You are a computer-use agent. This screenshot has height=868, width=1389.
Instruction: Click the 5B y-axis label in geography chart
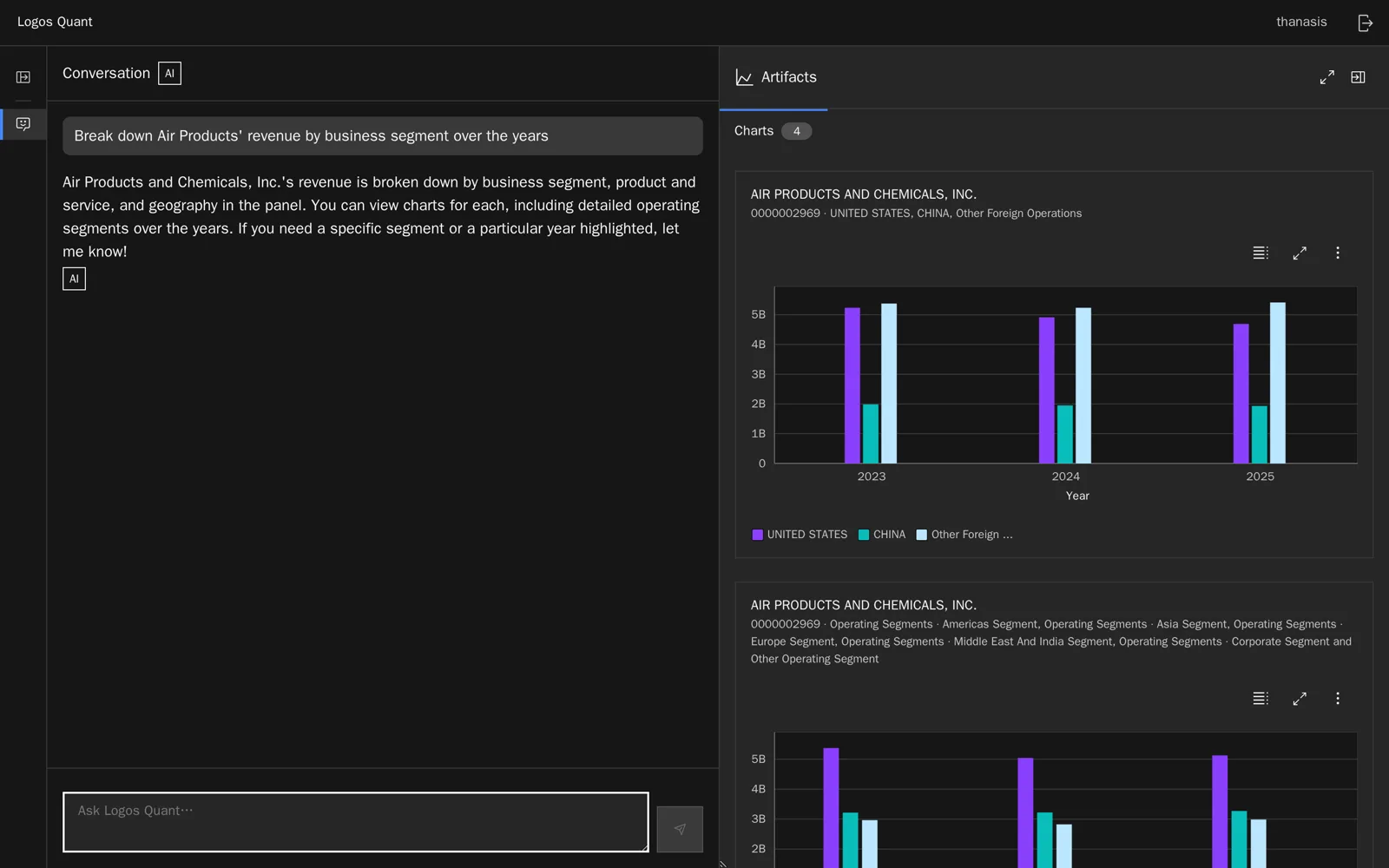759,314
